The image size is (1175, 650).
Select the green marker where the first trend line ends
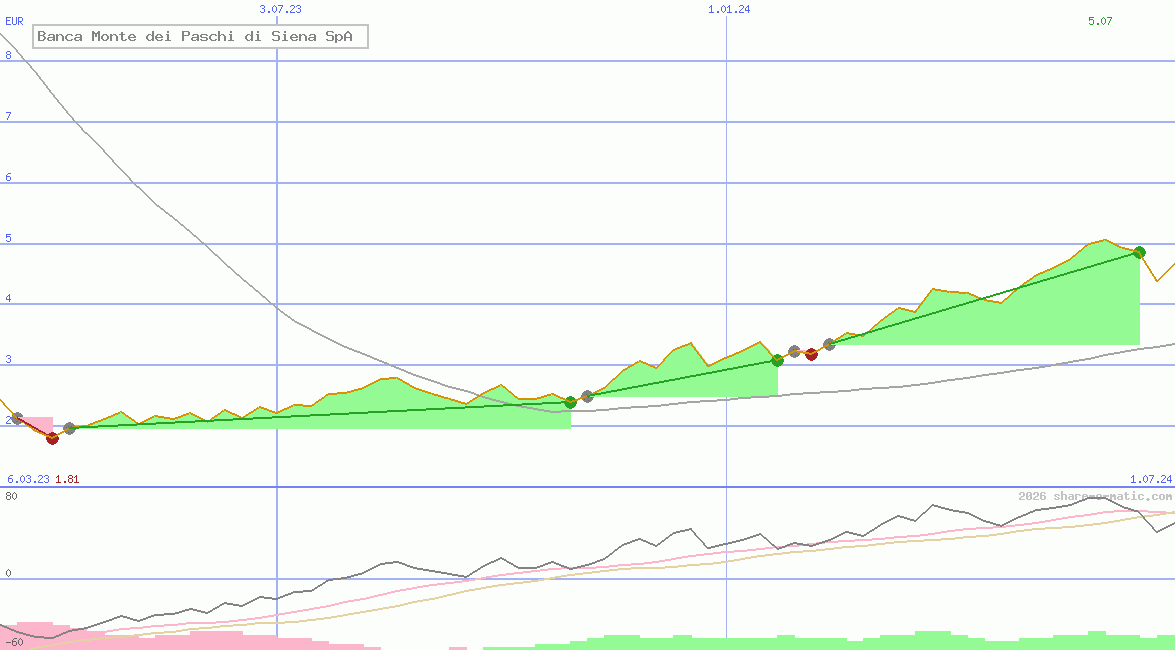click(570, 402)
